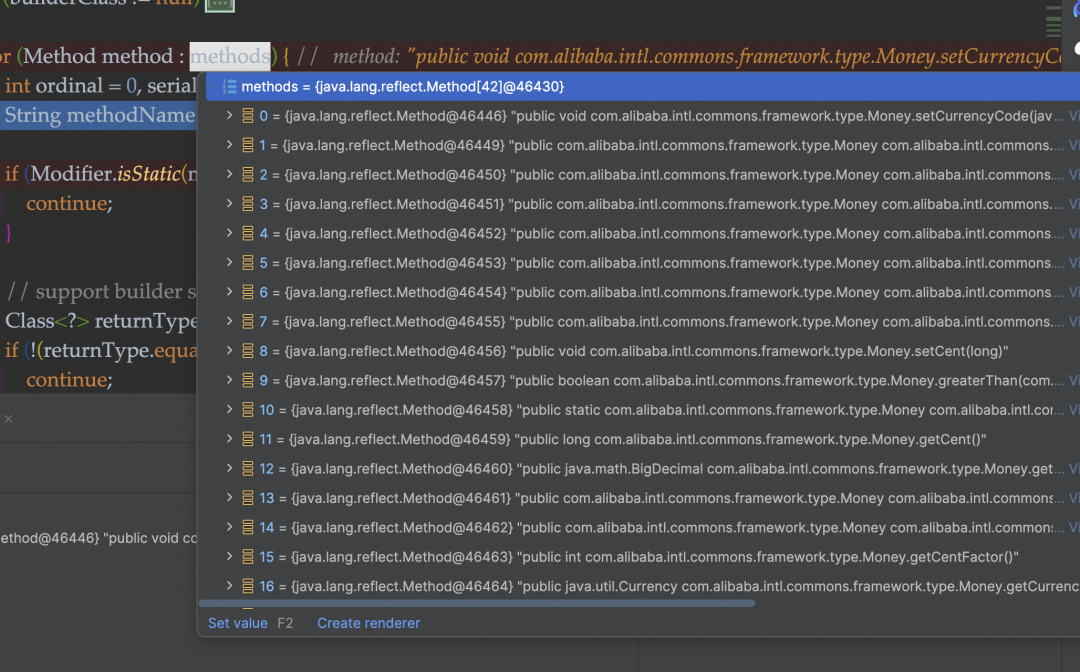Click the String methodName code line
The image size is (1080, 672).
[98, 115]
